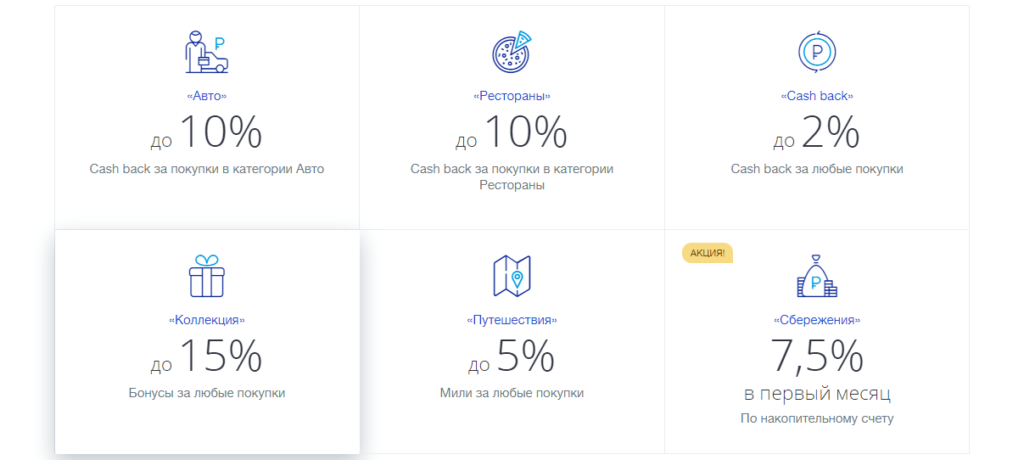Click the yellow «АКЦИЯ!» badge
This screenshot has width=1024, height=460.
coord(707,252)
